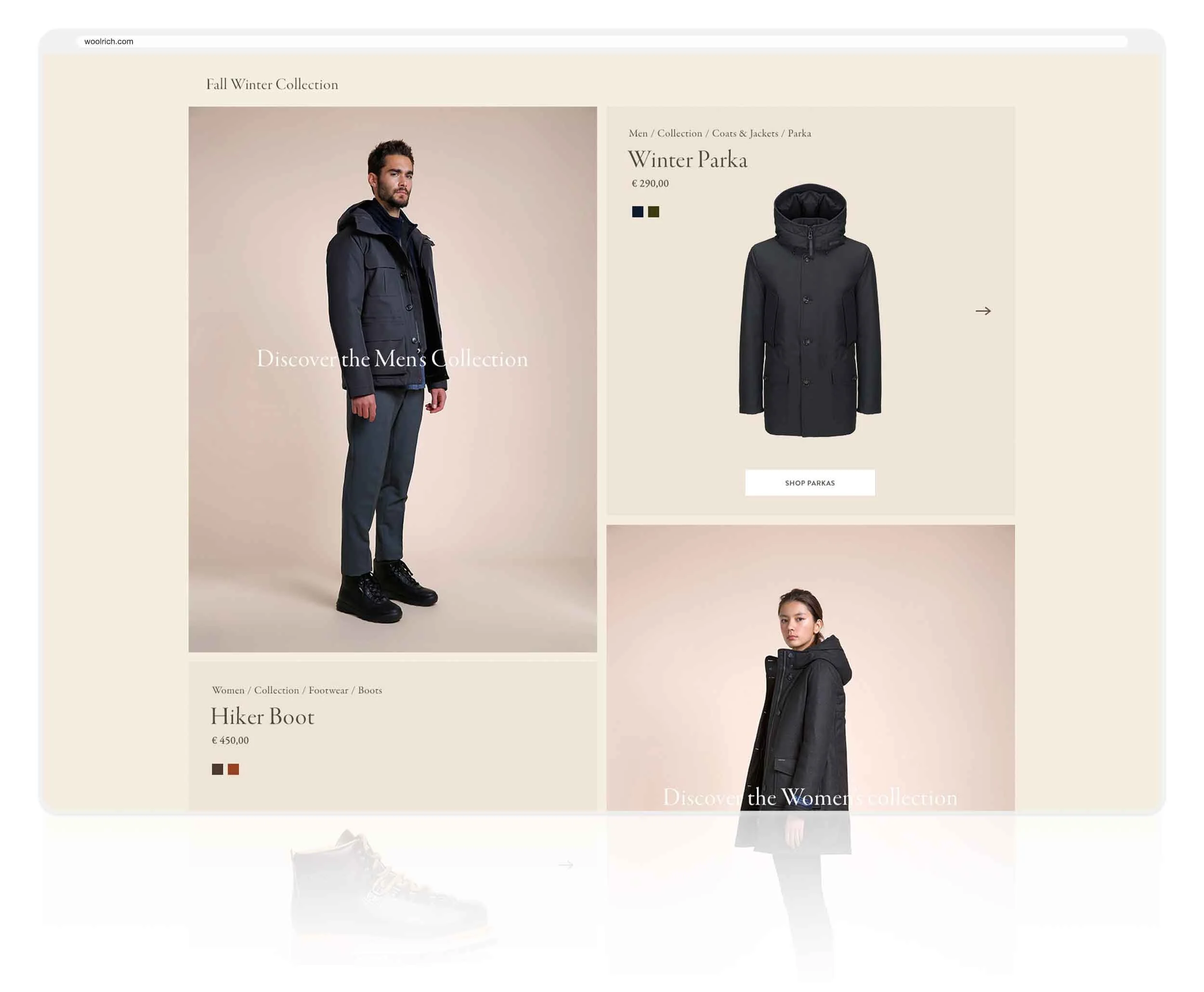
Task: Click the woolrich.com address bar
Action: tap(601, 41)
